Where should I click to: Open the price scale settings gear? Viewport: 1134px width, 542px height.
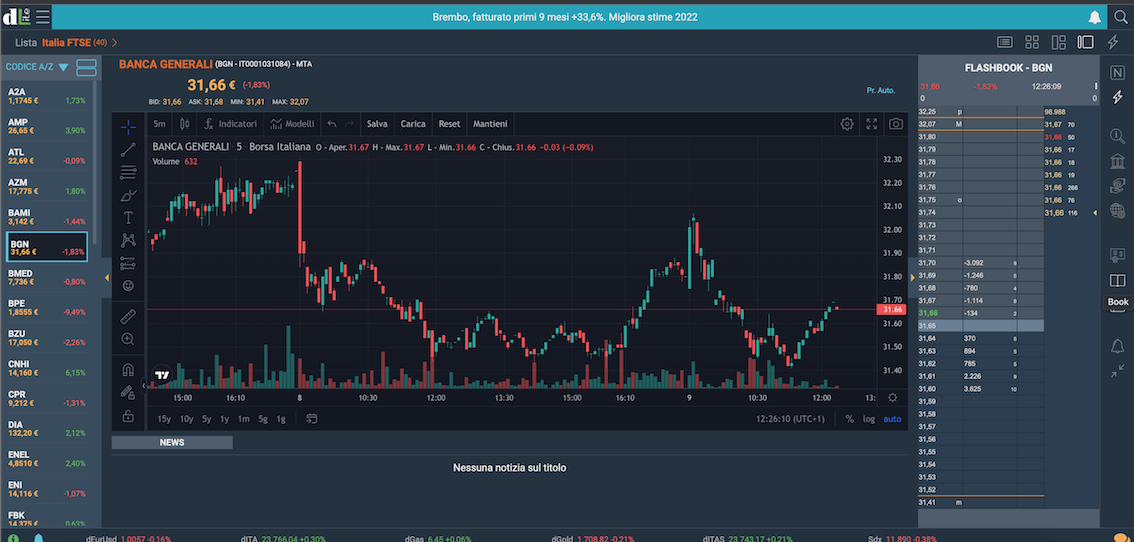(892, 397)
